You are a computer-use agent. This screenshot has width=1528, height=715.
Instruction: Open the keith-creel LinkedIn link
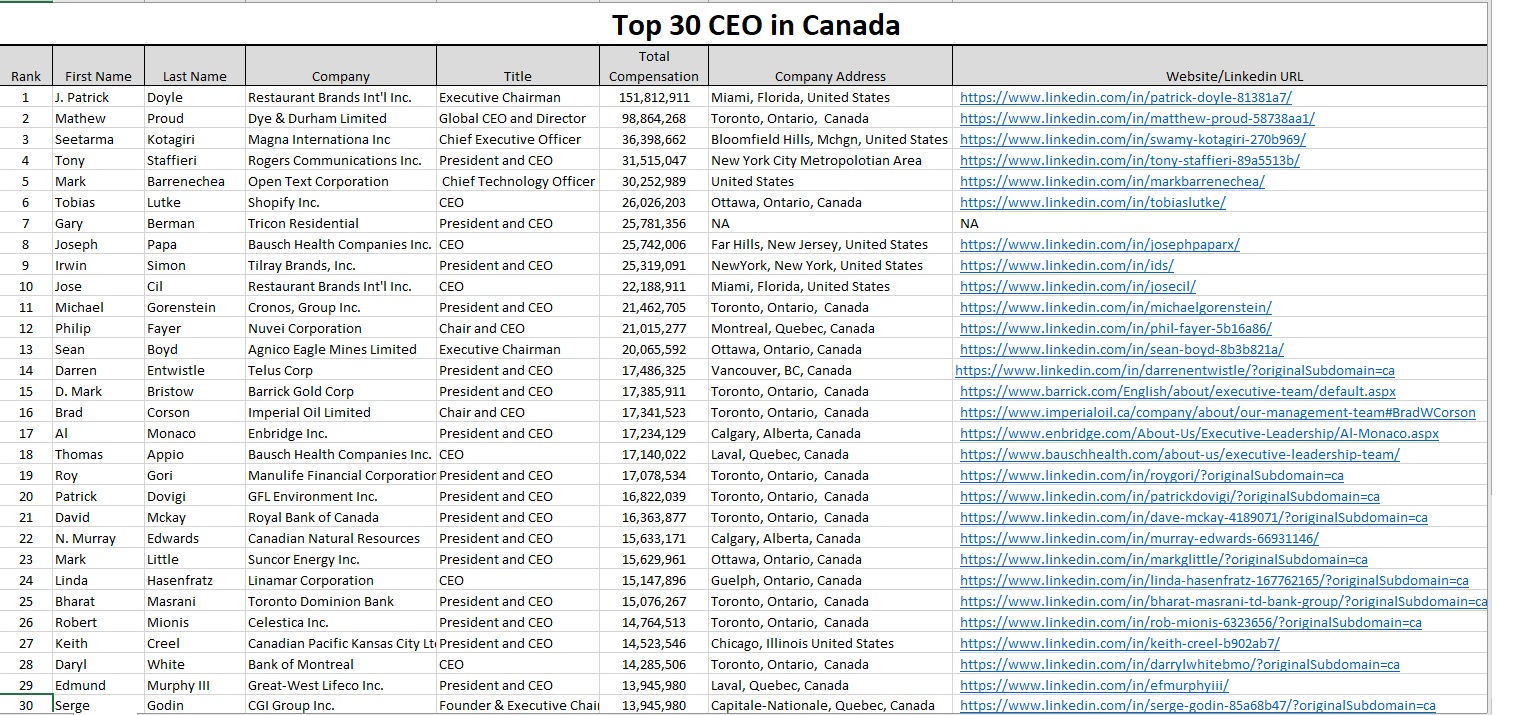(x=1120, y=643)
